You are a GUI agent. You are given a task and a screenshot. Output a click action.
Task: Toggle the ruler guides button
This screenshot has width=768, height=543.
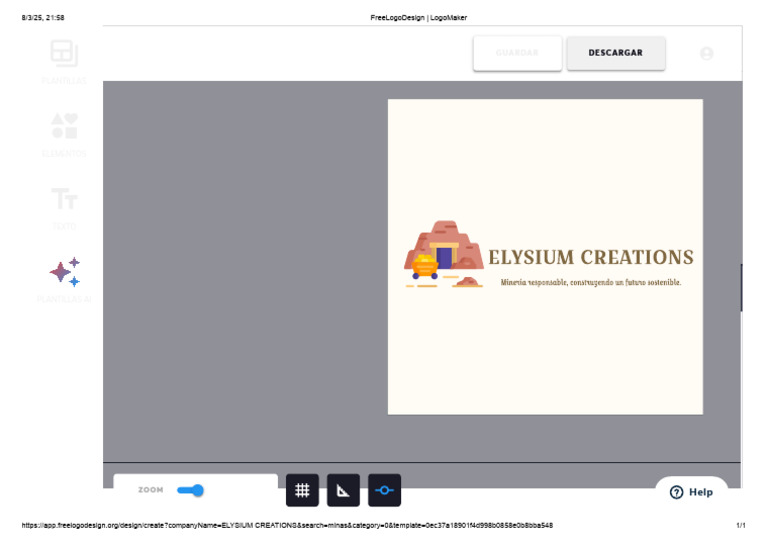pyautogui.click(x=343, y=491)
